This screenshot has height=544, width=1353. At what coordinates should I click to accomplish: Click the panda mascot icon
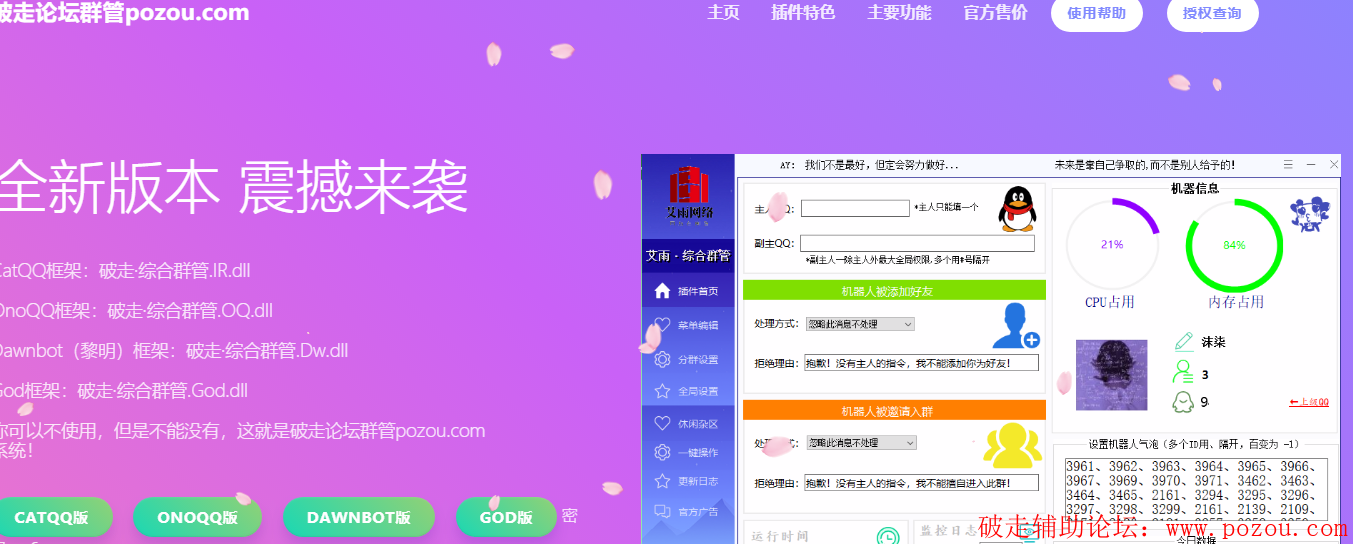pyautogui.click(x=1309, y=214)
